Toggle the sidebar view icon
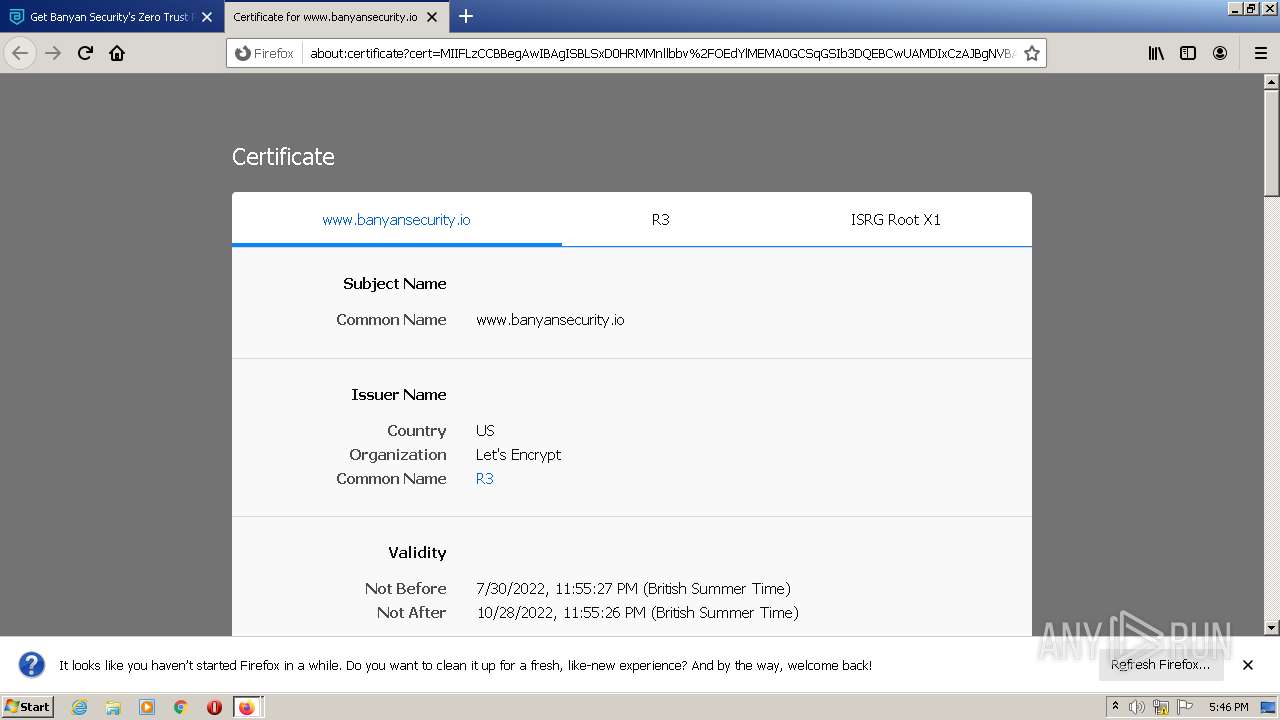The height and width of the screenshot is (720, 1280). pyautogui.click(x=1188, y=53)
